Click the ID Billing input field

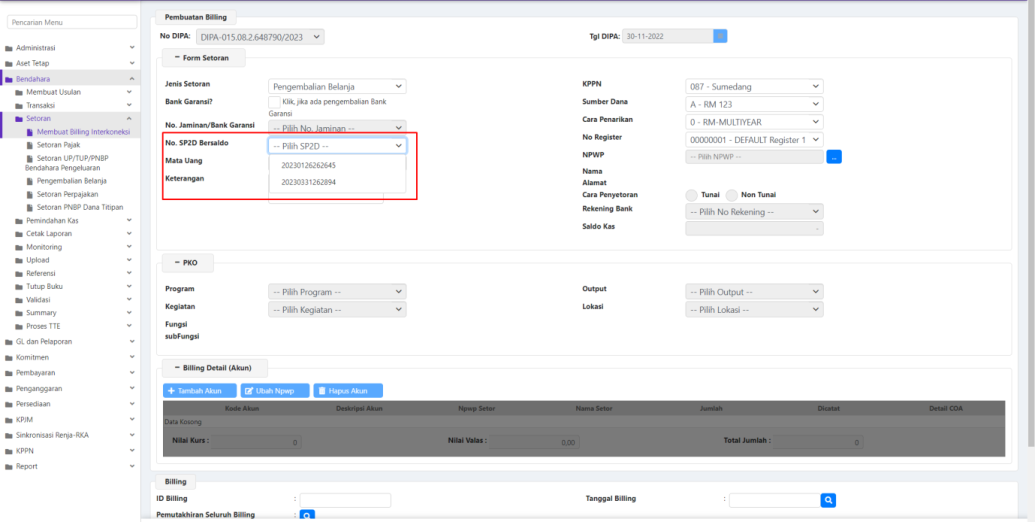tap(345, 500)
